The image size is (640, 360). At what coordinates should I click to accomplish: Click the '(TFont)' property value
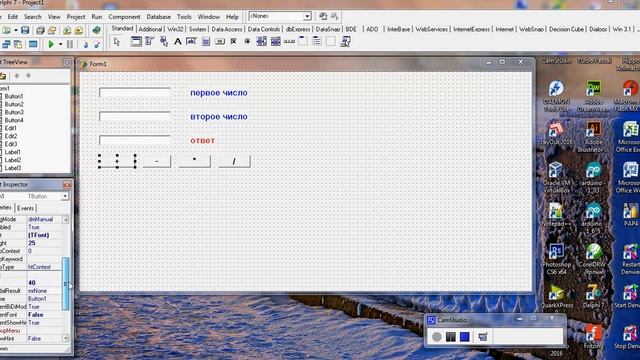coord(39,235)
